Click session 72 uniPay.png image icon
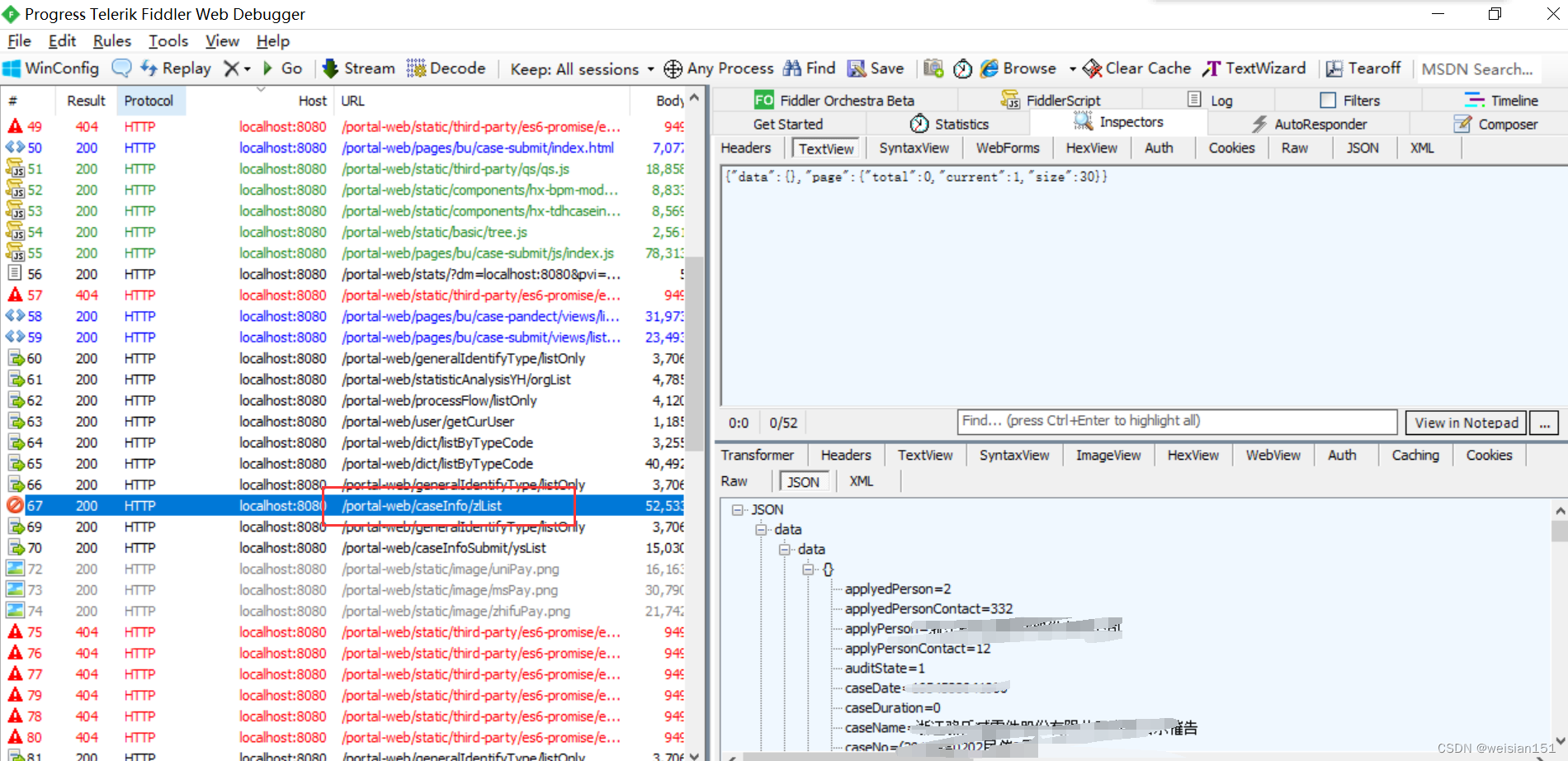This screenshot has width=1568, height=761. [15, 569]
